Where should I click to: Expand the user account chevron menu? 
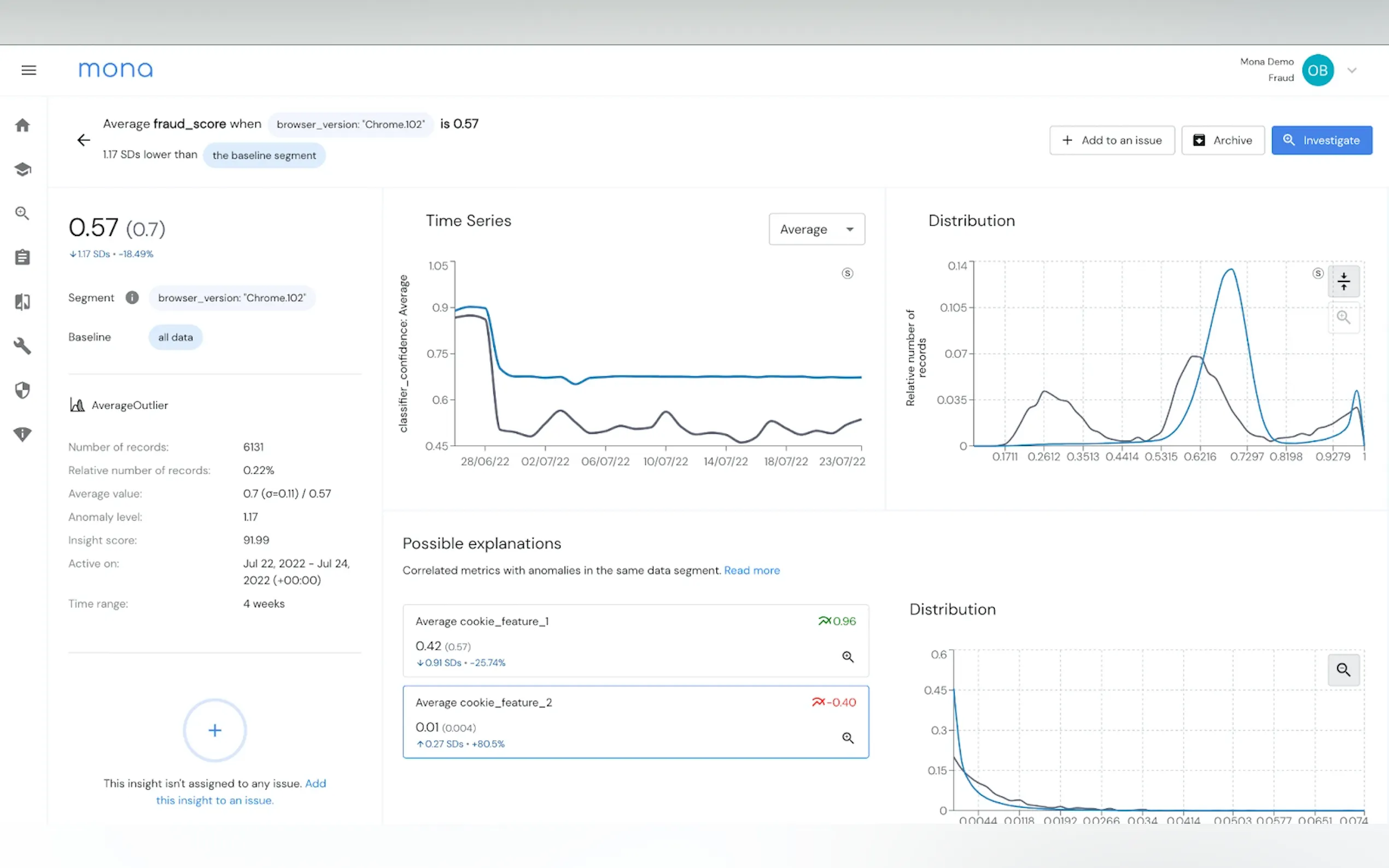pos(1352,71)
